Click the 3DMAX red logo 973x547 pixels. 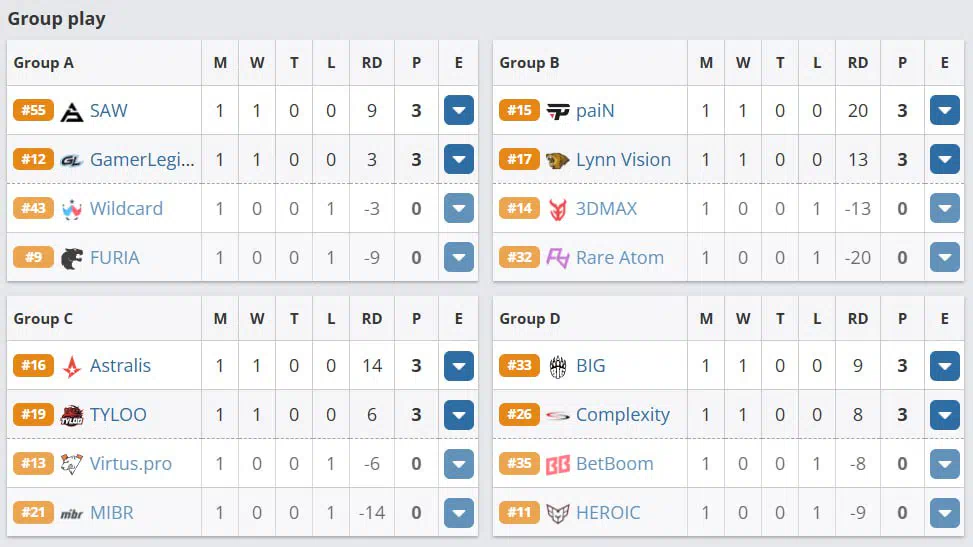[x=557, y=209]
